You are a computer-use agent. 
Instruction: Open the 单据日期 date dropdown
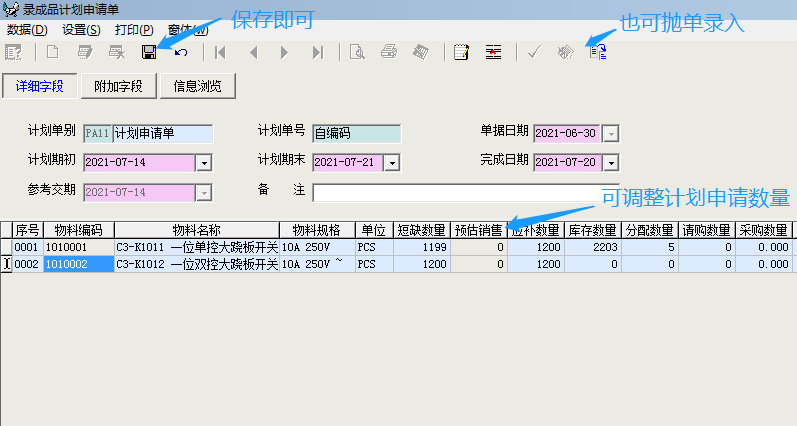(x=612, y=133)
